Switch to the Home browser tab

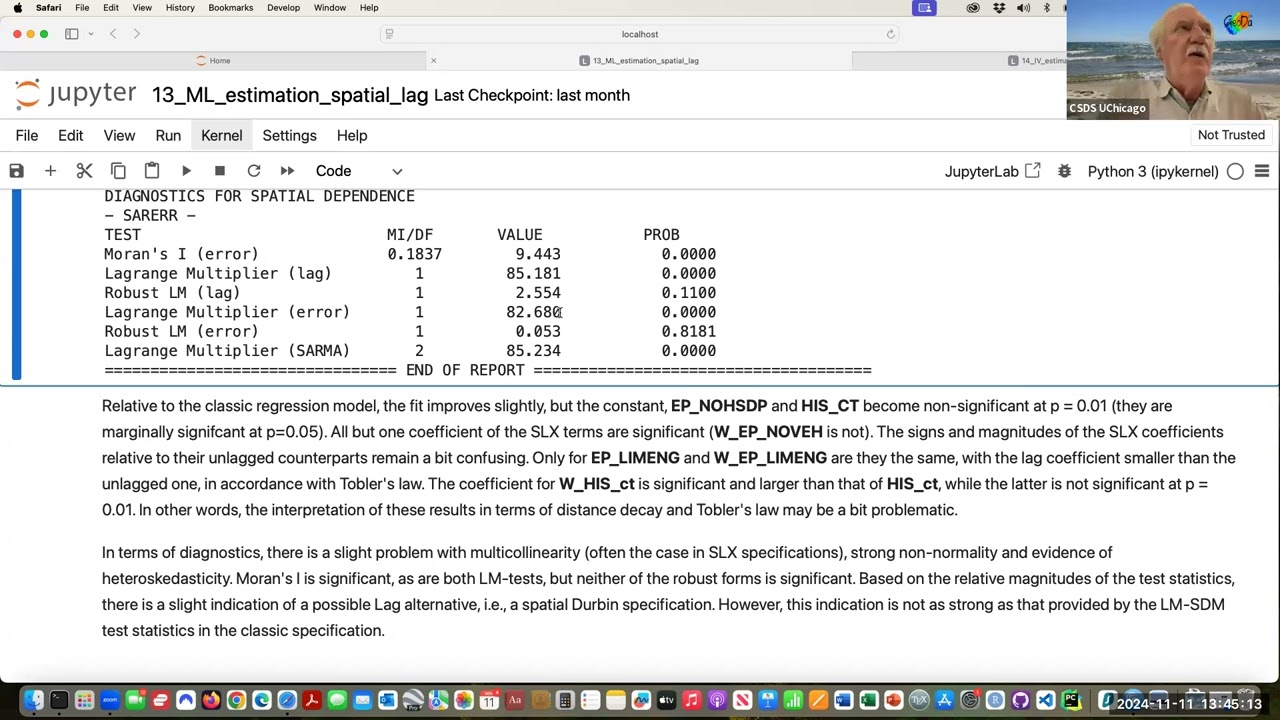[213, 61]
